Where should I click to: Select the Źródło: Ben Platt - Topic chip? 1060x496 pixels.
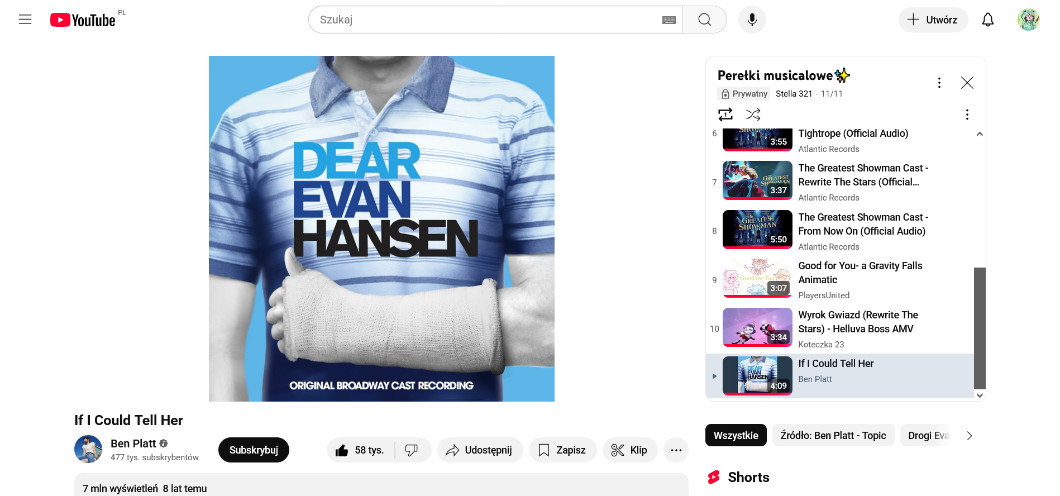pos(833,436)
